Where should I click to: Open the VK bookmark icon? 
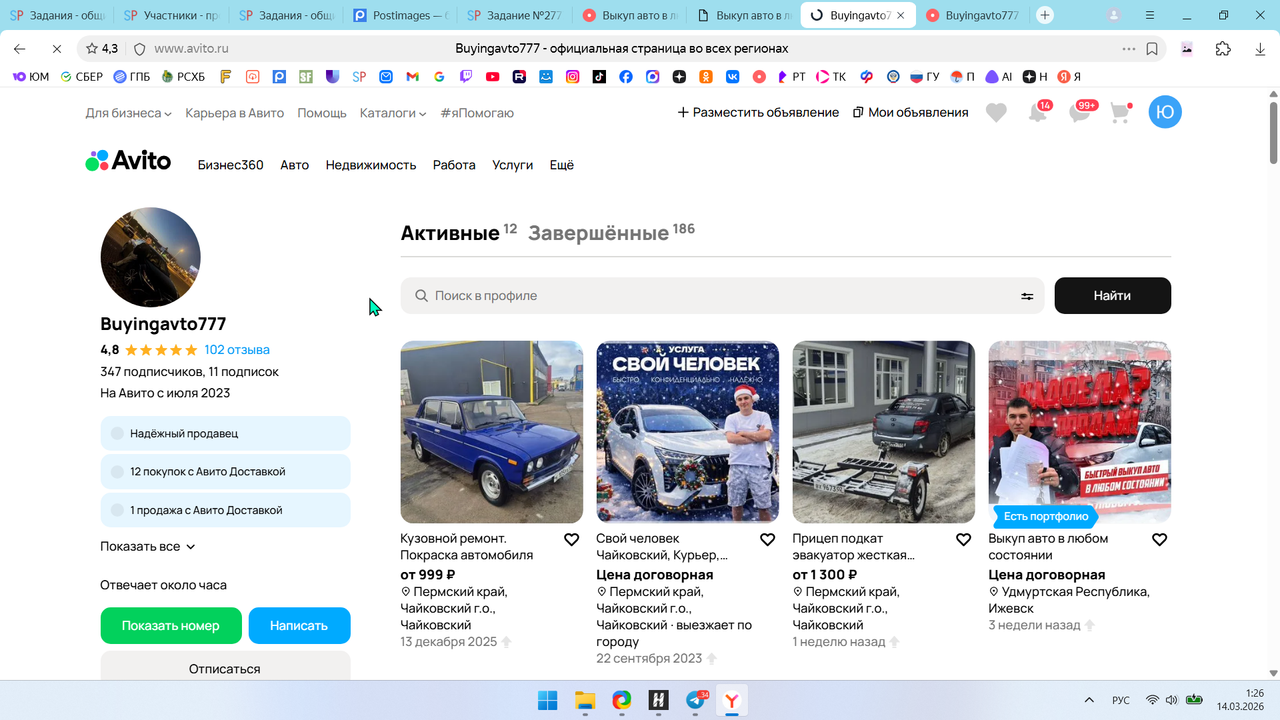pyautogui.click(x=733, y=76)
